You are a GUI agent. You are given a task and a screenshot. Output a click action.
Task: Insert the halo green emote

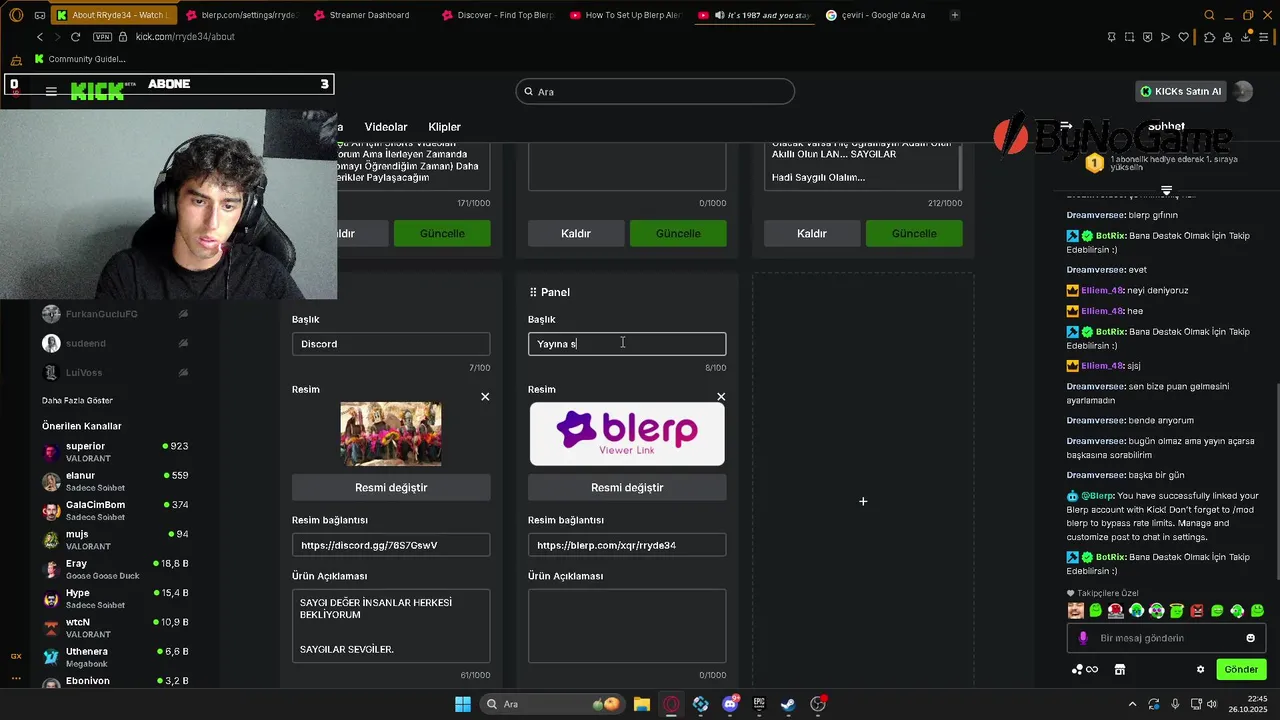click(x=1177, y=610)
